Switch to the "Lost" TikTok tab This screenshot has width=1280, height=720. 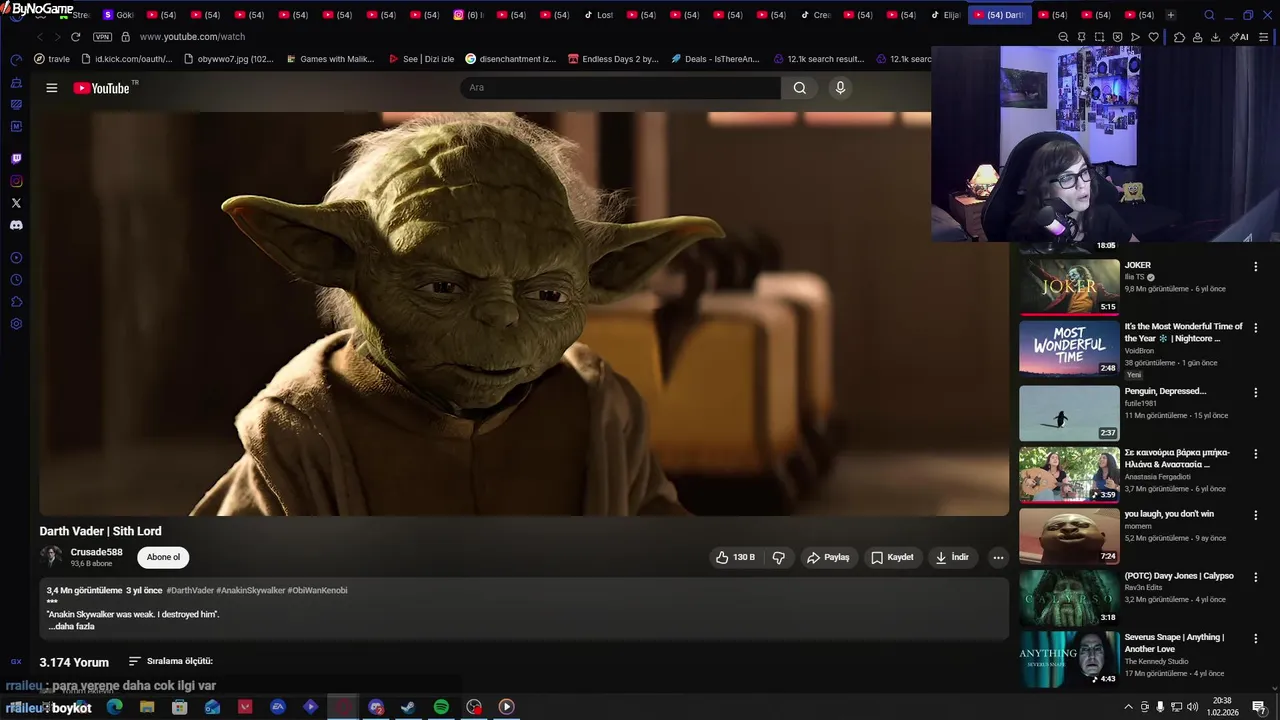click(599, 15)
